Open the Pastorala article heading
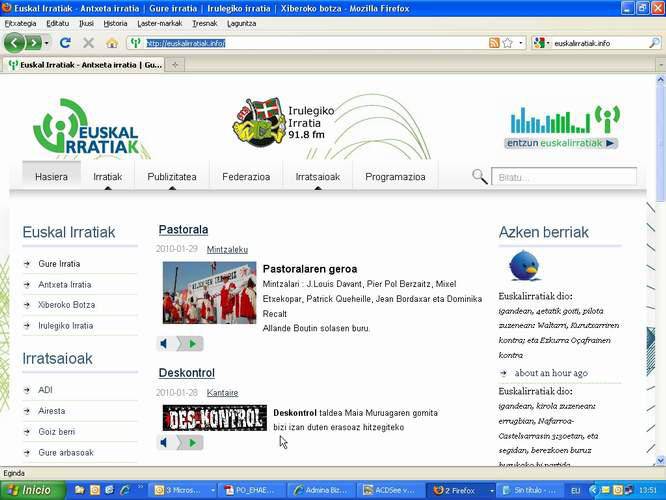666x500 pixels. tap(183, 230)
